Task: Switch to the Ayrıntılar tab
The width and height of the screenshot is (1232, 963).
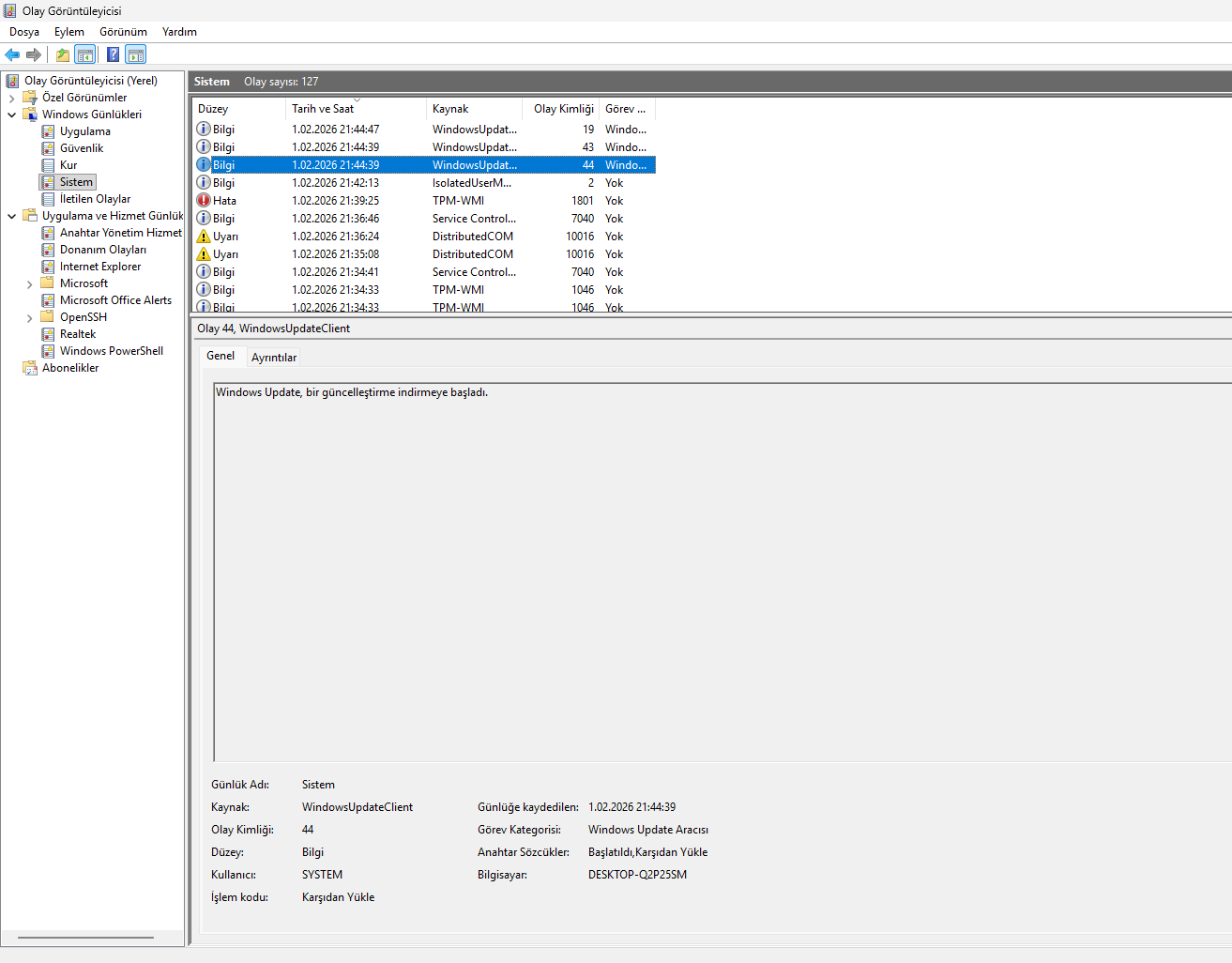Action: (274, 358)
